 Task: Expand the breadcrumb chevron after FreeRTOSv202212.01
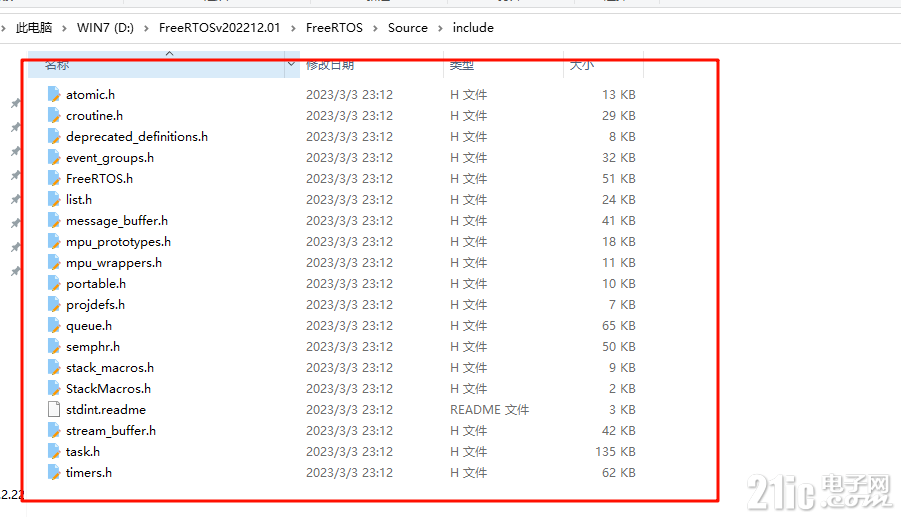click(293, 28)
